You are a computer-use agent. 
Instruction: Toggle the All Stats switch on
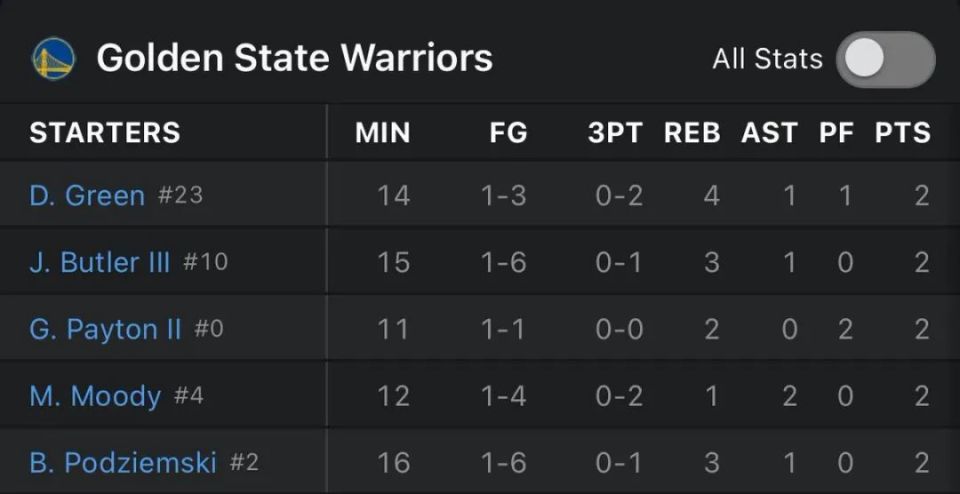pyautogui.click(x=885, y=59)
